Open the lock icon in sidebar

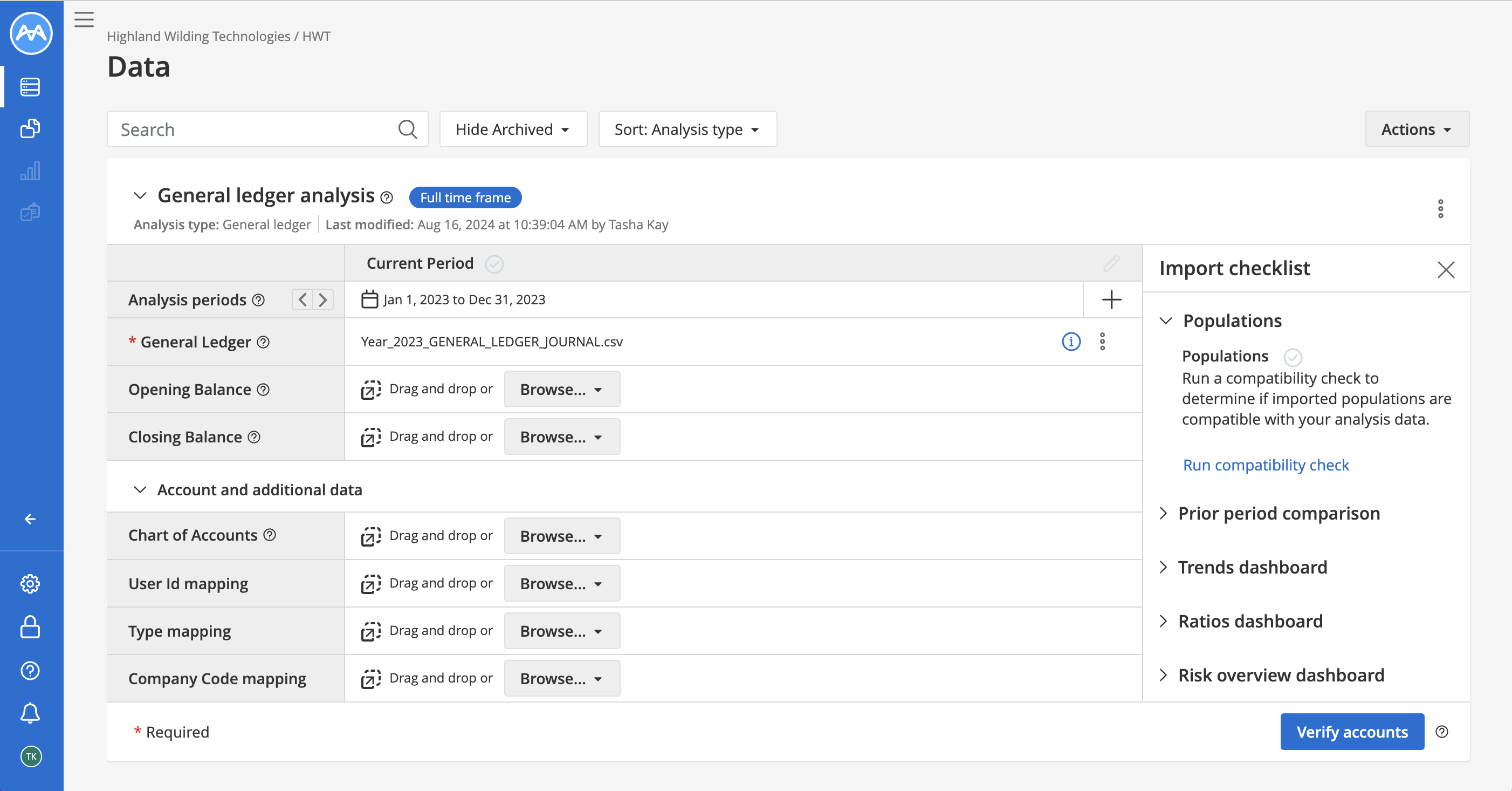(x=30, y=626)
